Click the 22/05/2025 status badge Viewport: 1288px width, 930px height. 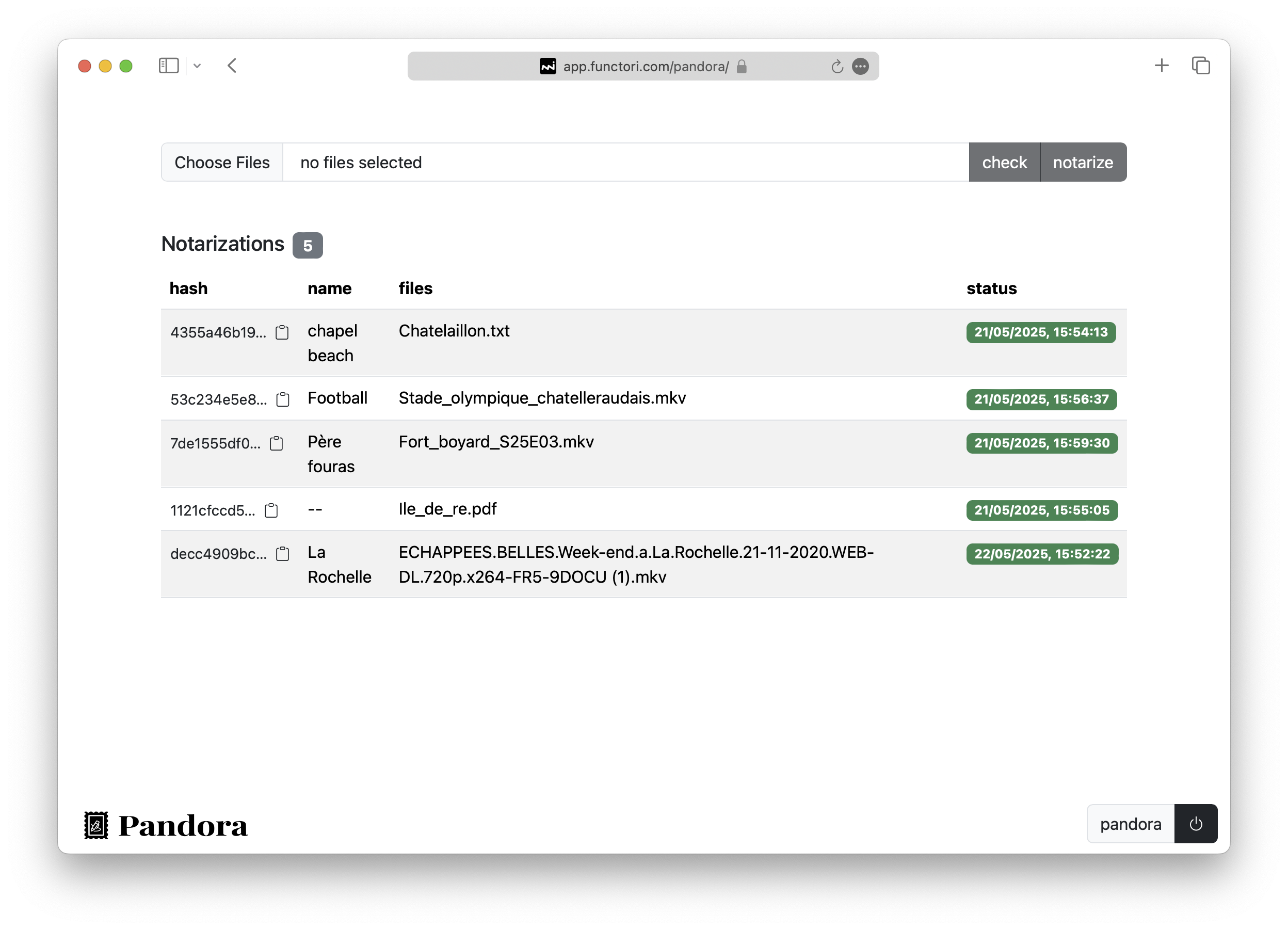pyautogui.click(x=1041, y=554)
